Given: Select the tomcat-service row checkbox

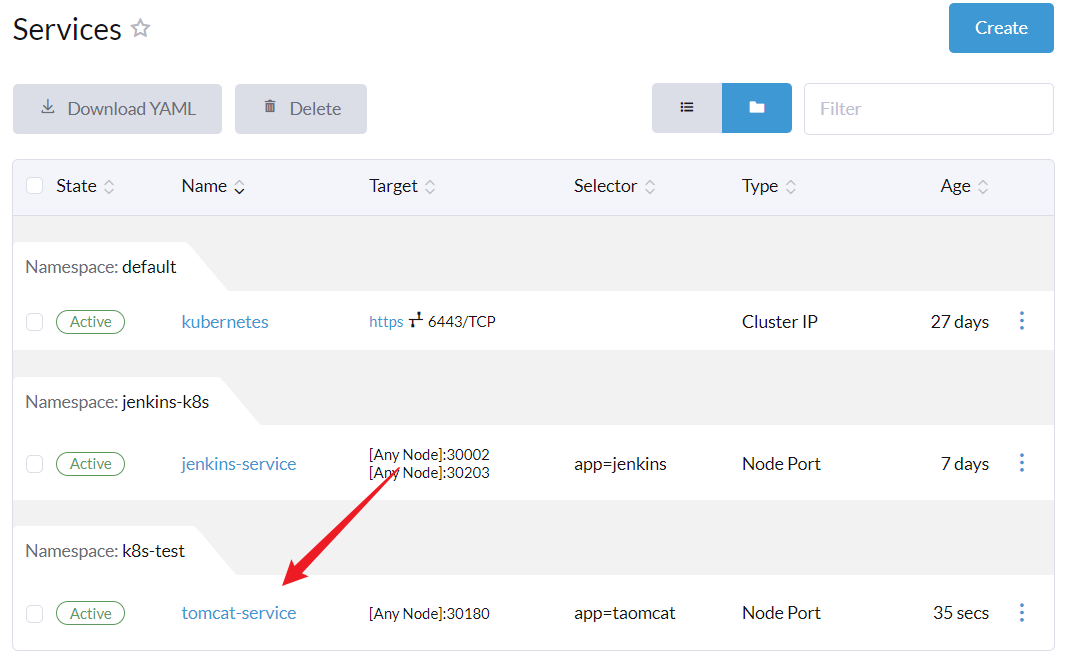Looking at the screenshot, I should coord(35,614).
